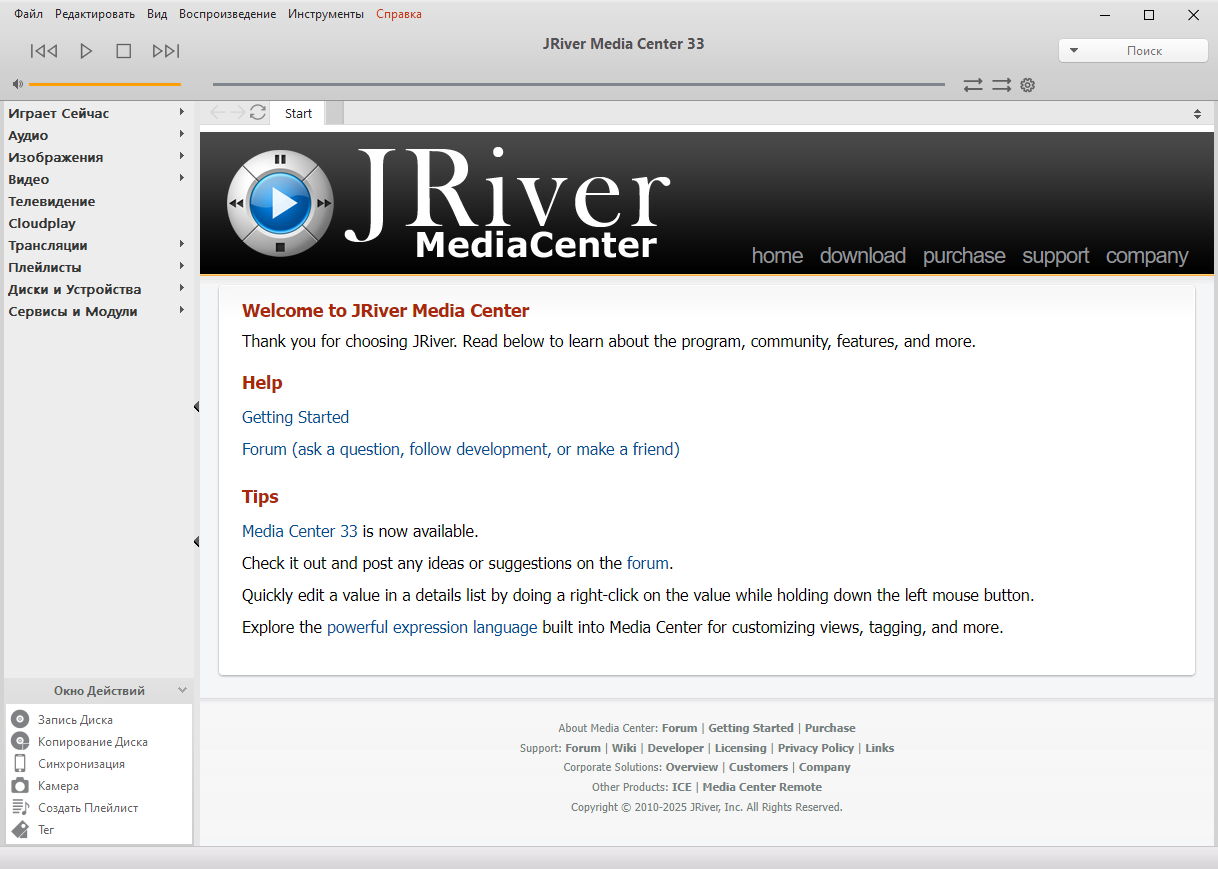This screenshot has width=1218, height=869.
Task: Open the Камера action
Action: (58, 786)
